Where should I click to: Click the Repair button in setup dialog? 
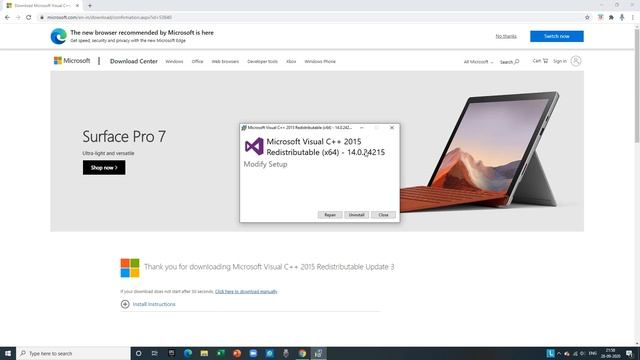click(x=330, y=215)
